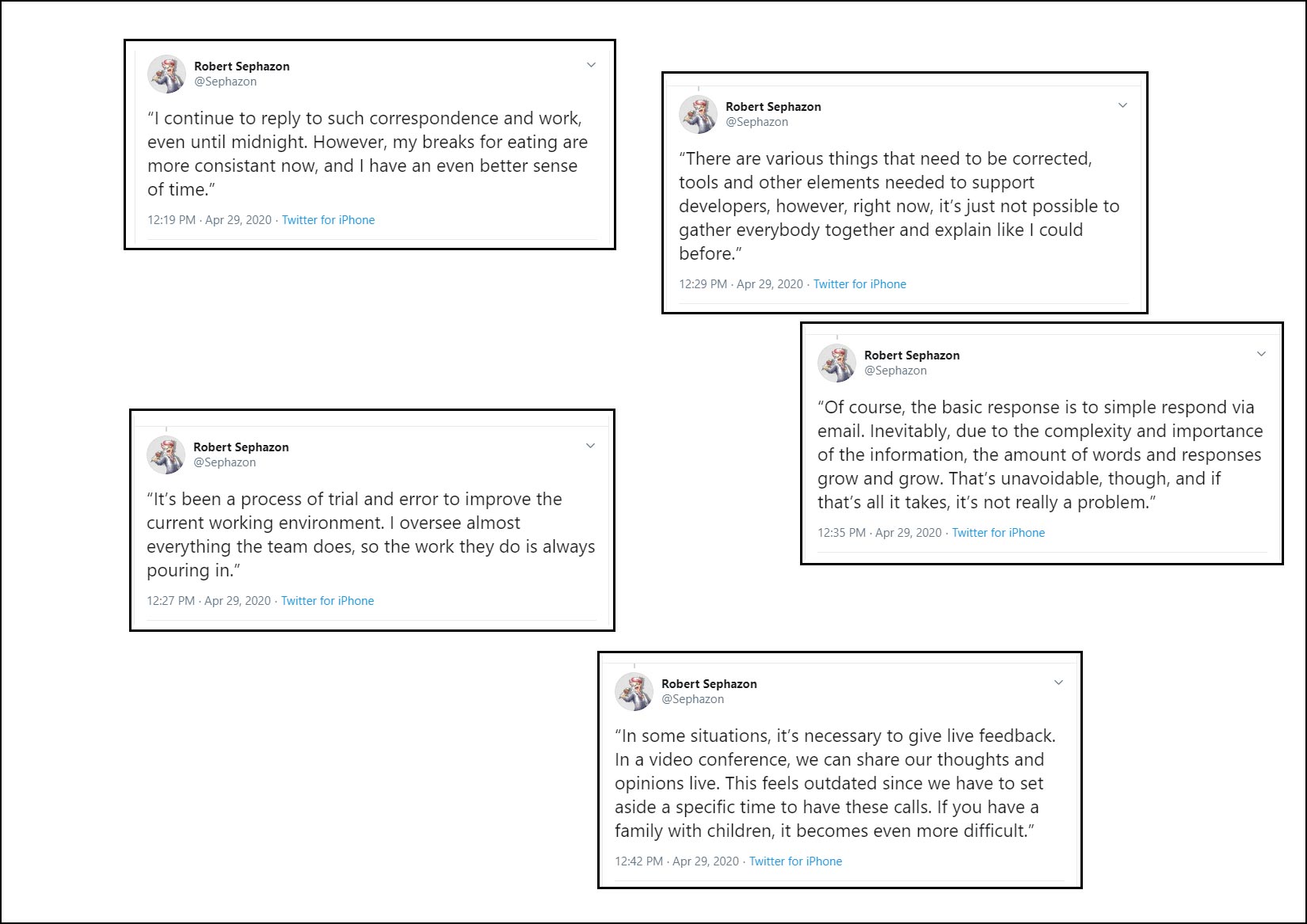Follow the Twitter for iPhone link at 12:35 PM
Viewport: 1307px width, 924px height.
coord(998,533)
